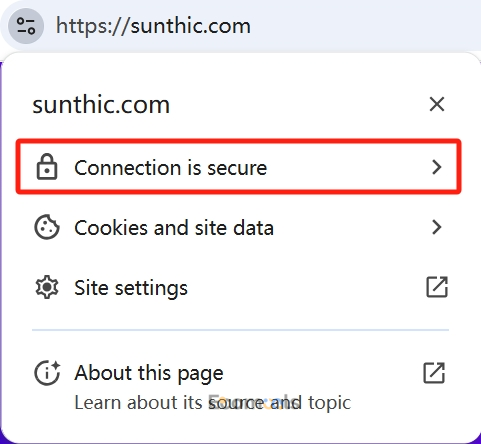Close the site info popup
Image resolution: width=481 pixels, height=444 pixels.
[437, 104]
